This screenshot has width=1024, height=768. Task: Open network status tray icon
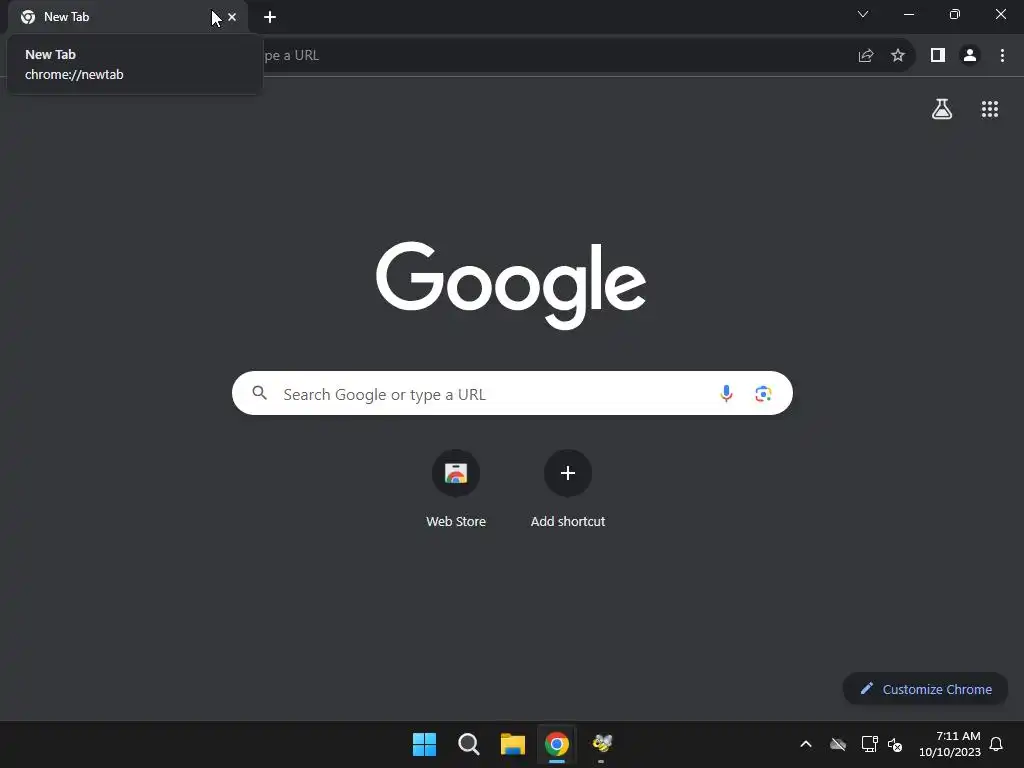tap(869, 744)
